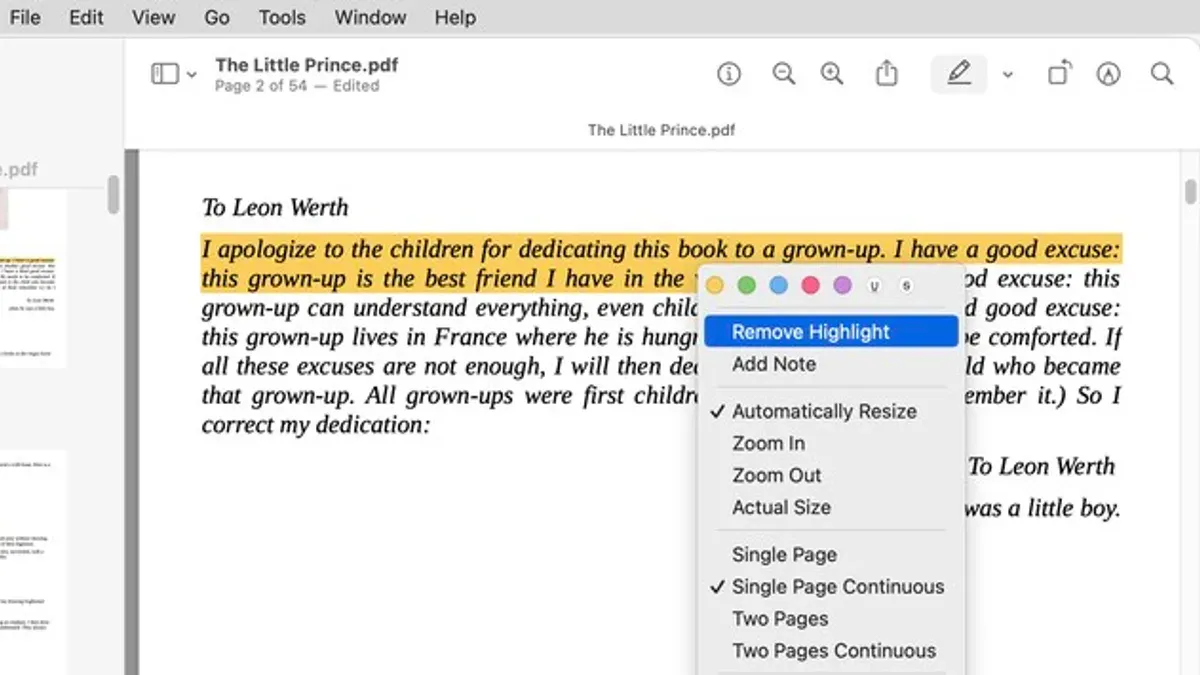This screenshot has height=675, width=1200.
Task: Switch to Two Pages view
Action: tap(831, 618)
